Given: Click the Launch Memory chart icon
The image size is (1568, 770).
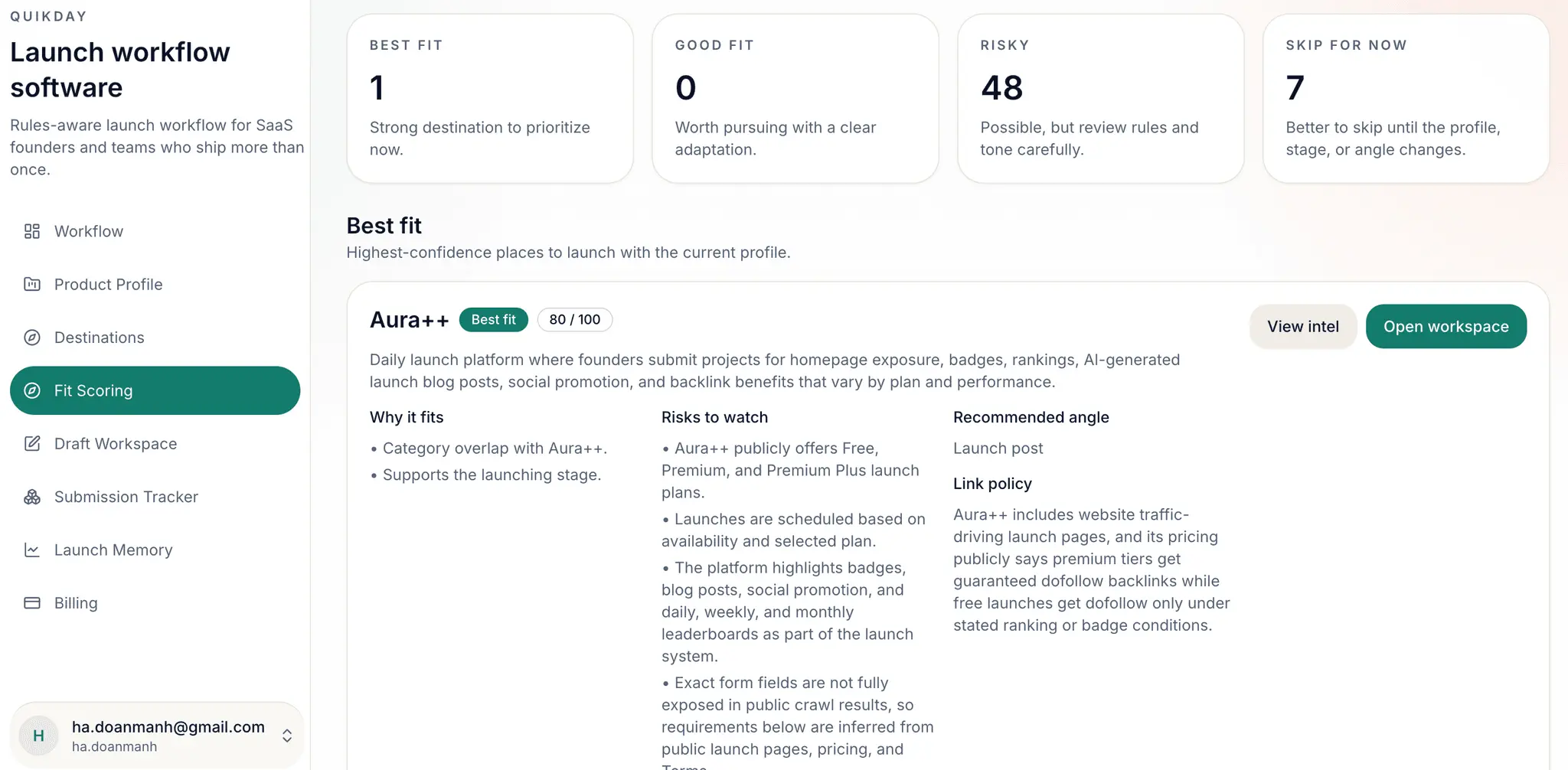Looking at the screenshot, I should [32, 550].
